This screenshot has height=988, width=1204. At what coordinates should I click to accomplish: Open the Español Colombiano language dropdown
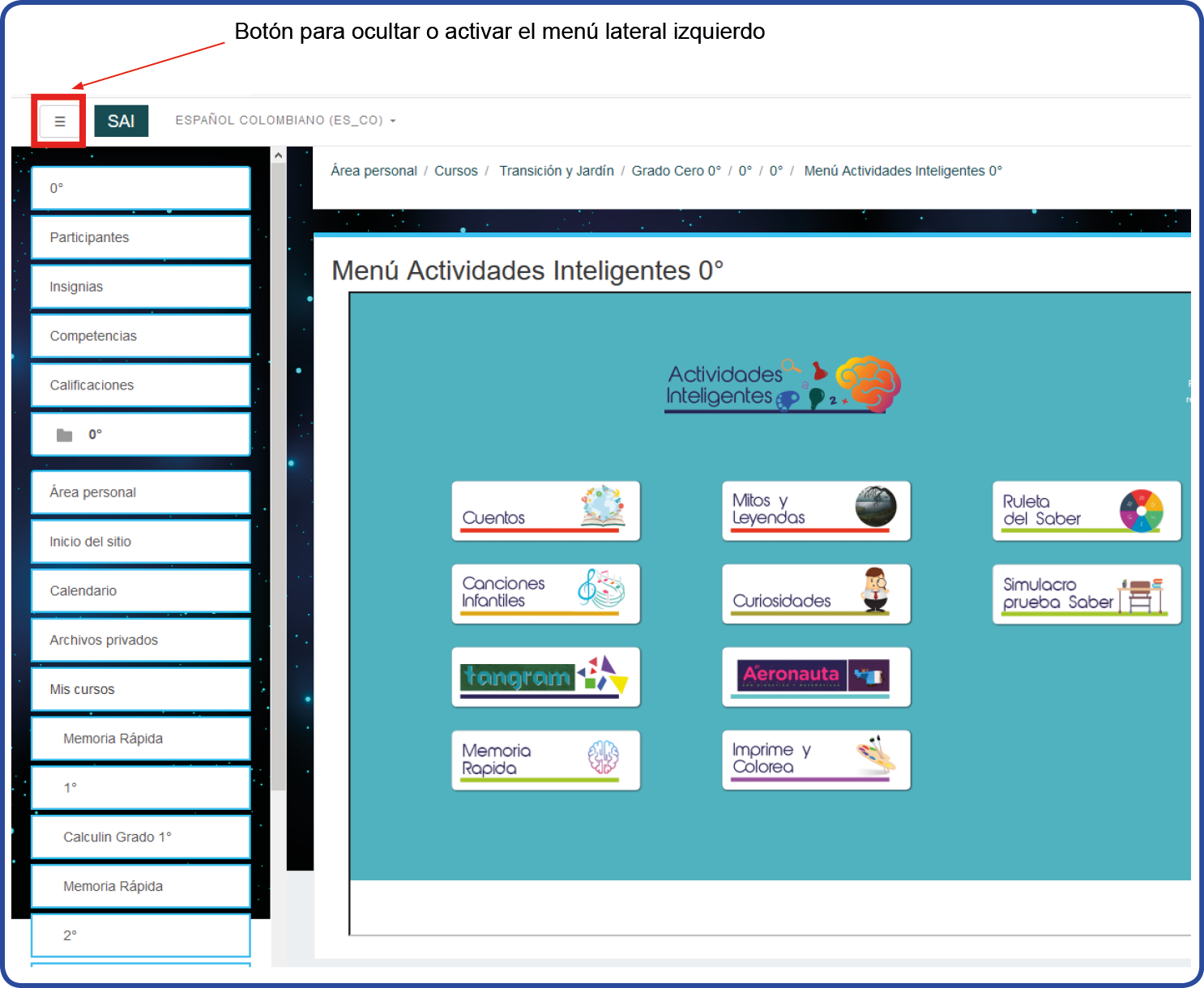point(285,121)
